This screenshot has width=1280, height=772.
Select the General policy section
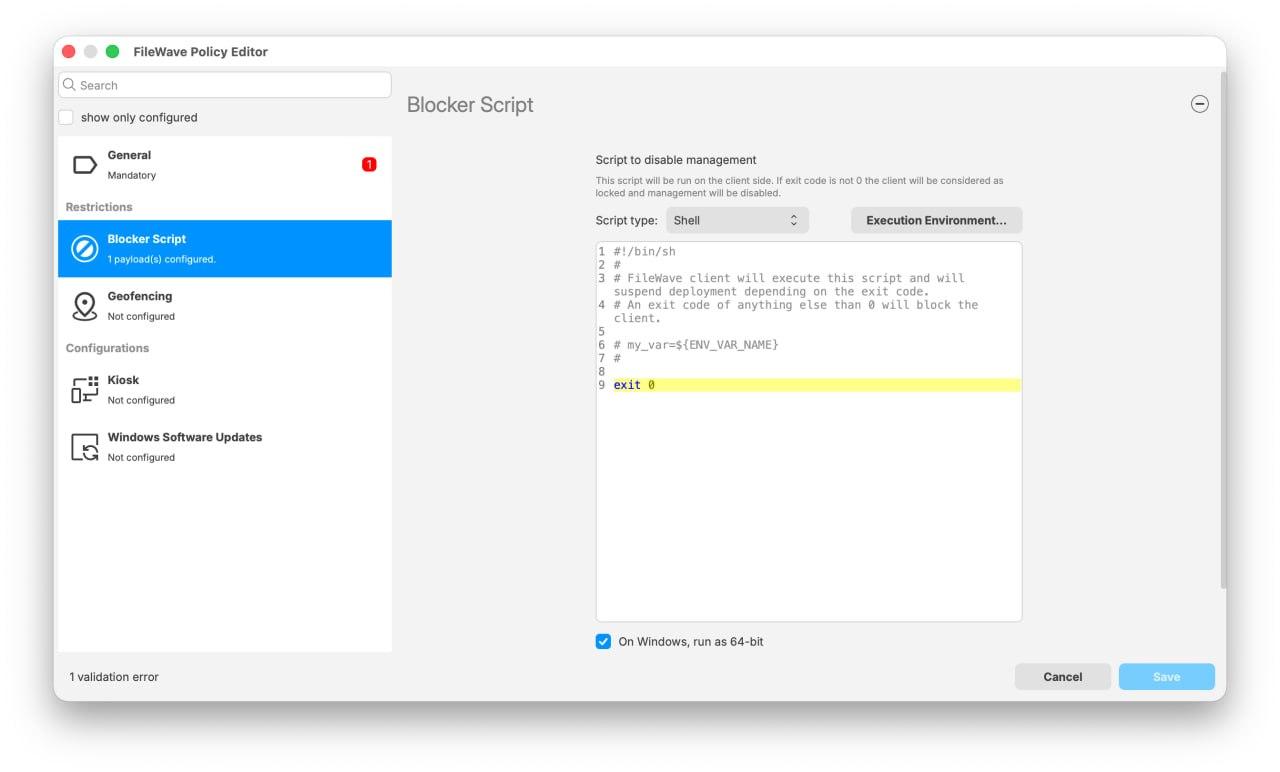click(225, 165)
